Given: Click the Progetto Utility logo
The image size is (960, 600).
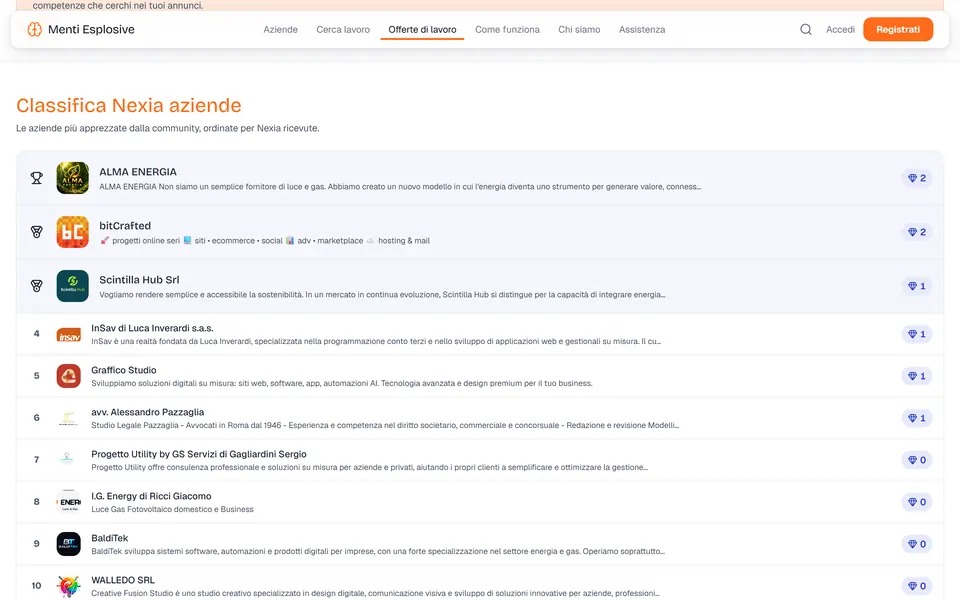Looking at the screenshot, I should coord(69,460).
